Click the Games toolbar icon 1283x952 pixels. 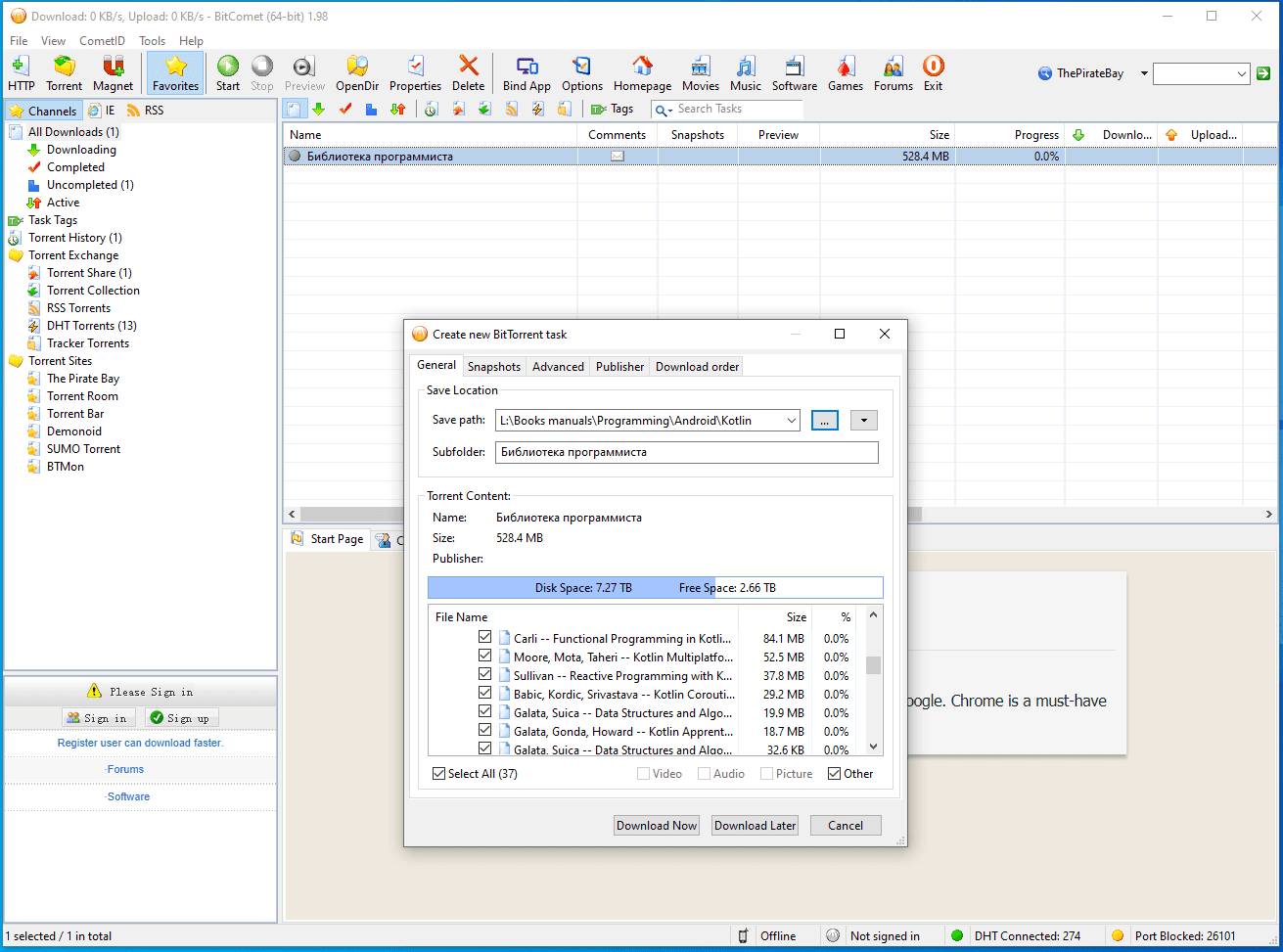(846, 73)
